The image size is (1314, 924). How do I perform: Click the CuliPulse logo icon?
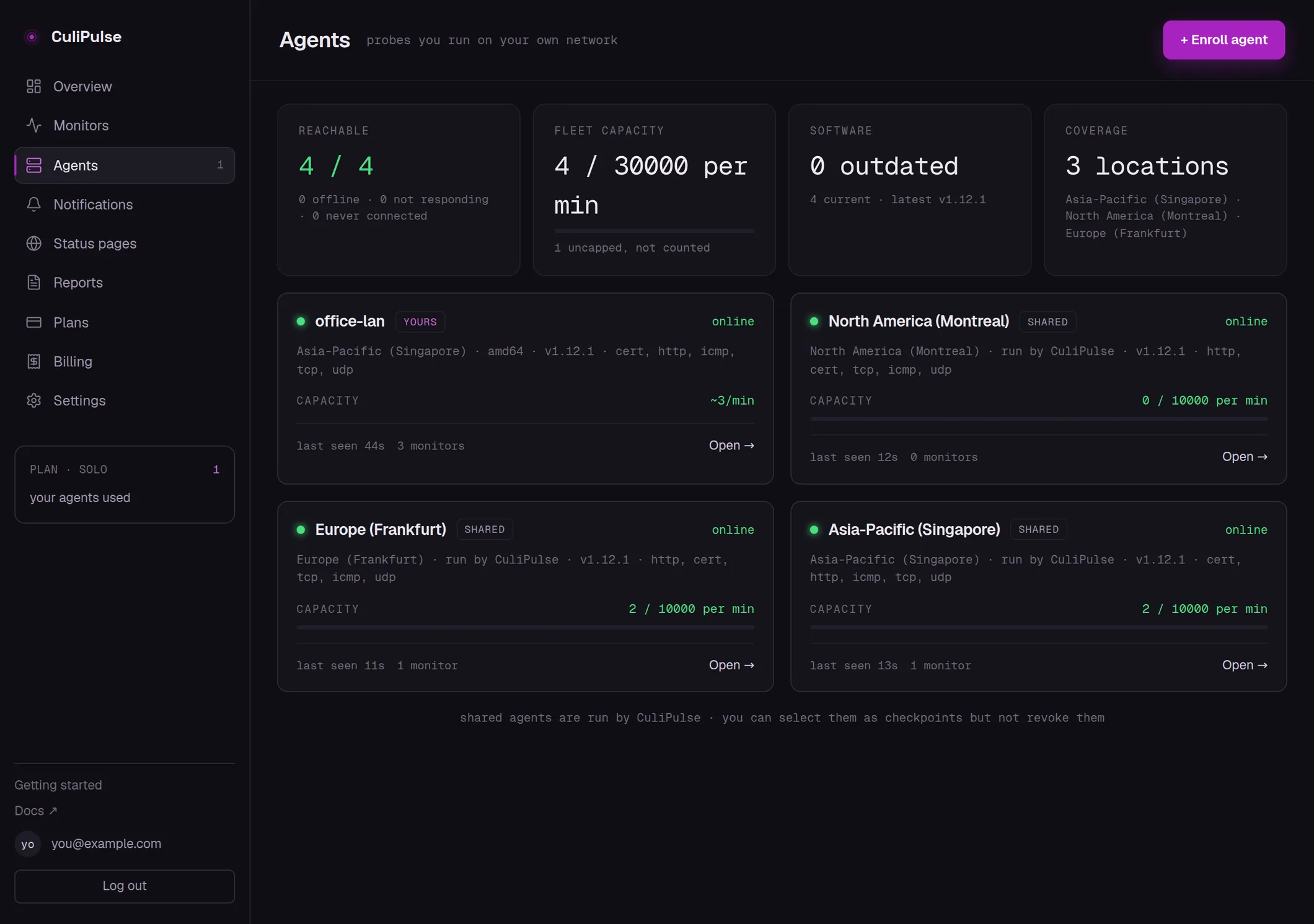(32, 37)
